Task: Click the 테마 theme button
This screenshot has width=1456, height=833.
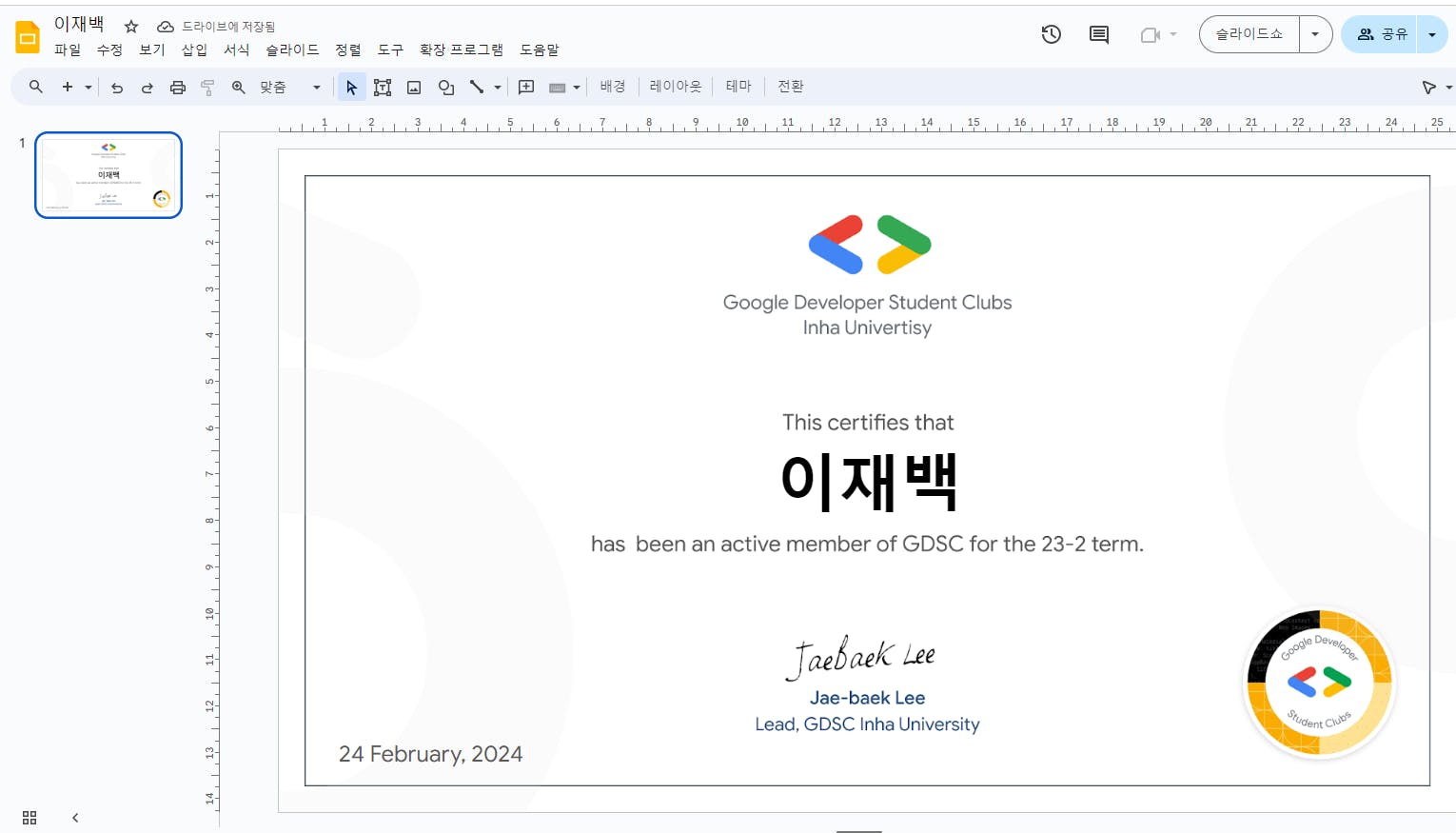Action: point(738,87)
